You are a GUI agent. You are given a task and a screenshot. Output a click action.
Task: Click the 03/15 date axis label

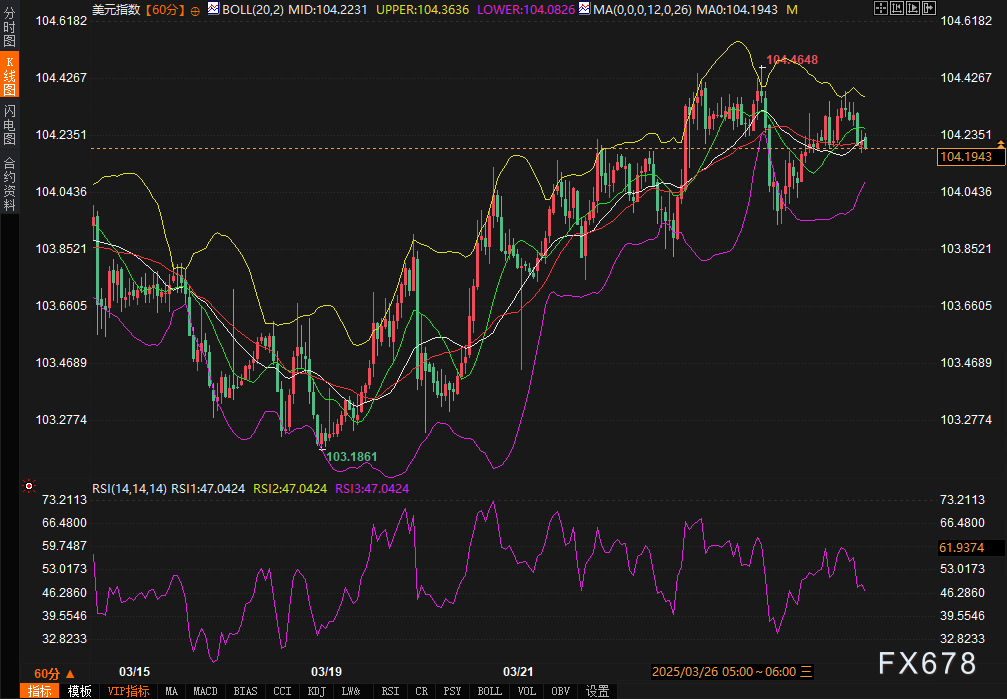pos(135,672)
